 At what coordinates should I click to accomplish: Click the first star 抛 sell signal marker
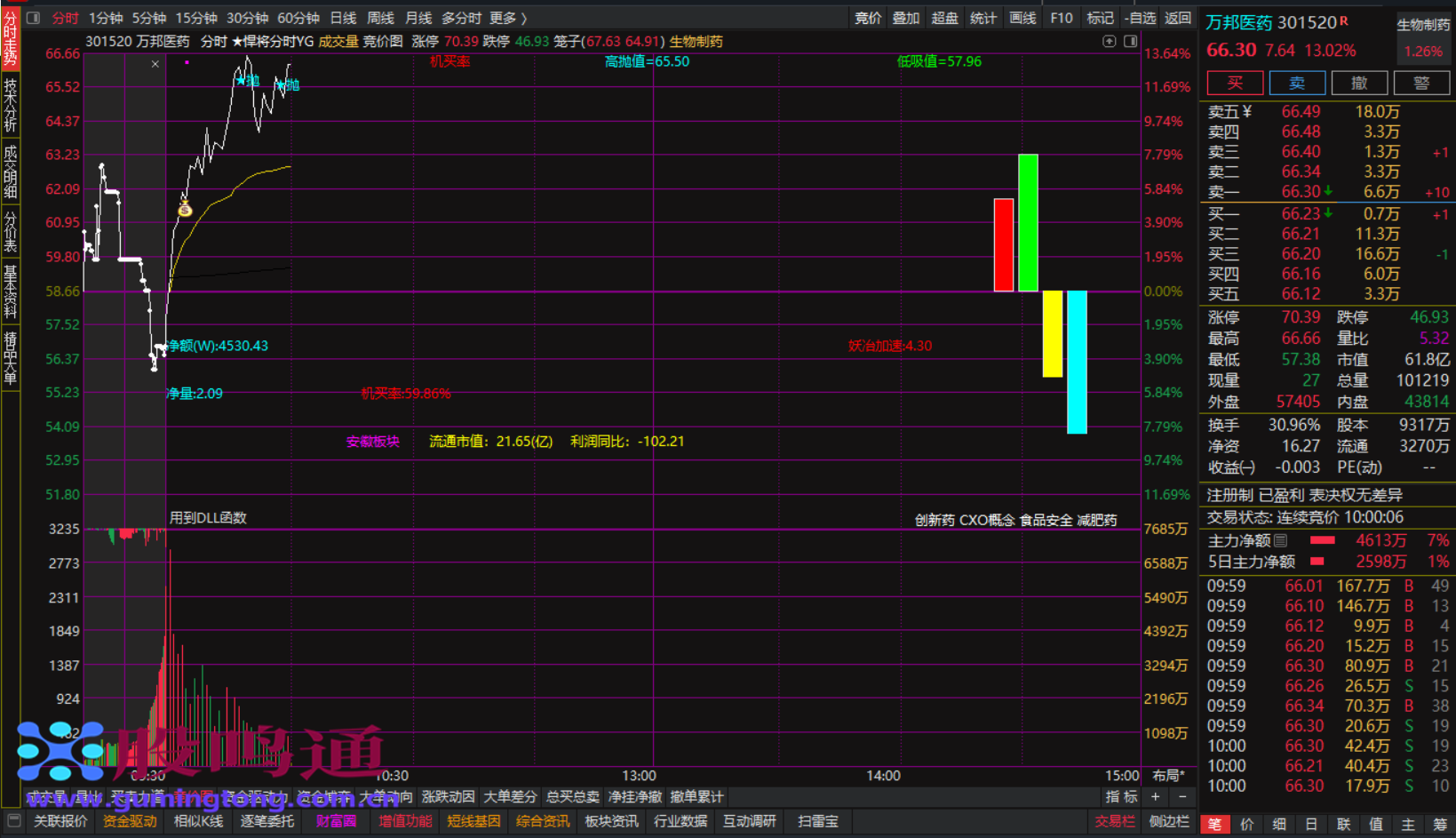pyautogui.click(x=247, y=81)
